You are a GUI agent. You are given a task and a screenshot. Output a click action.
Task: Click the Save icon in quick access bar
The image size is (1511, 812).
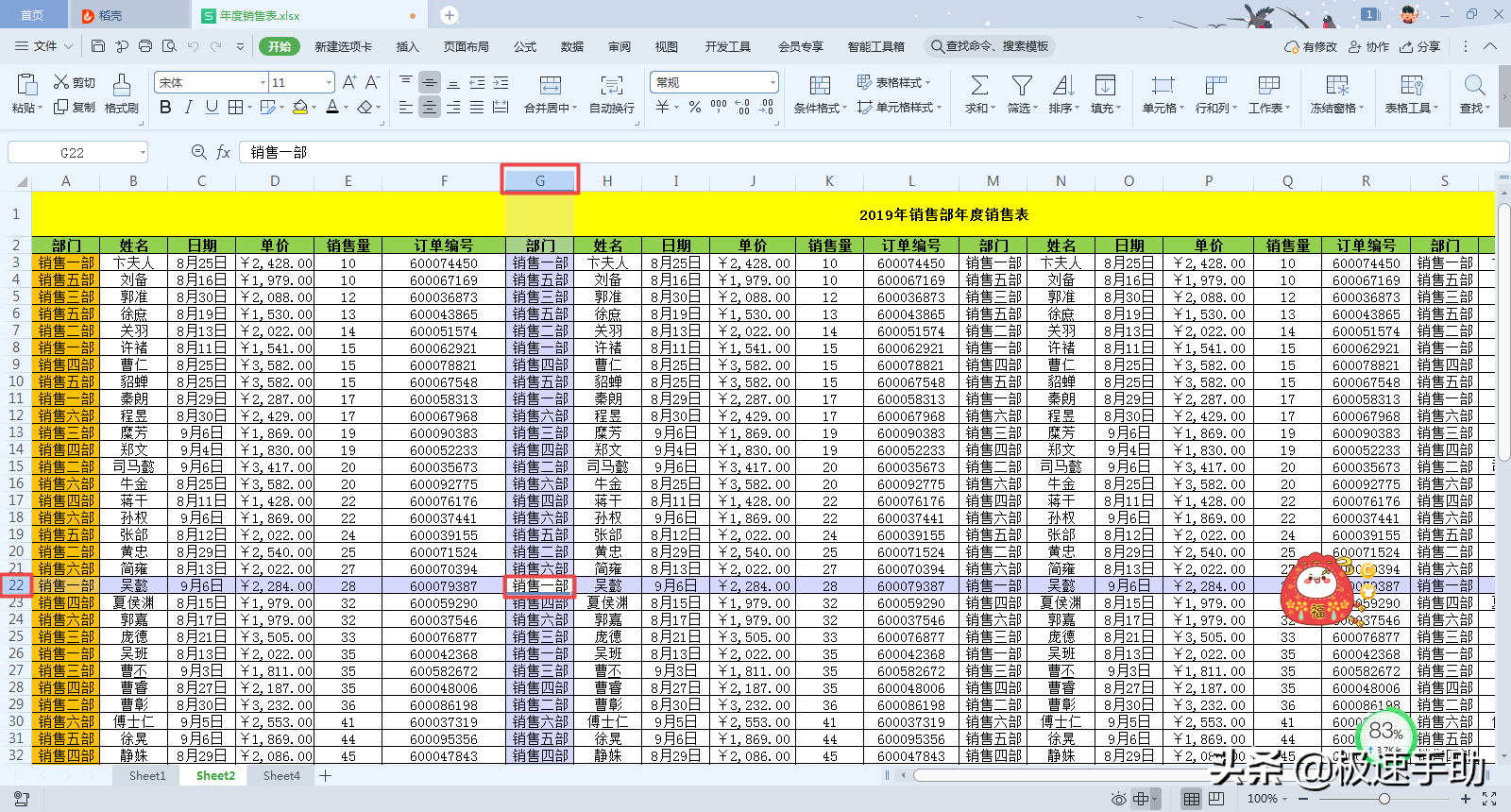pyautogui.click(x=98, y=46)
